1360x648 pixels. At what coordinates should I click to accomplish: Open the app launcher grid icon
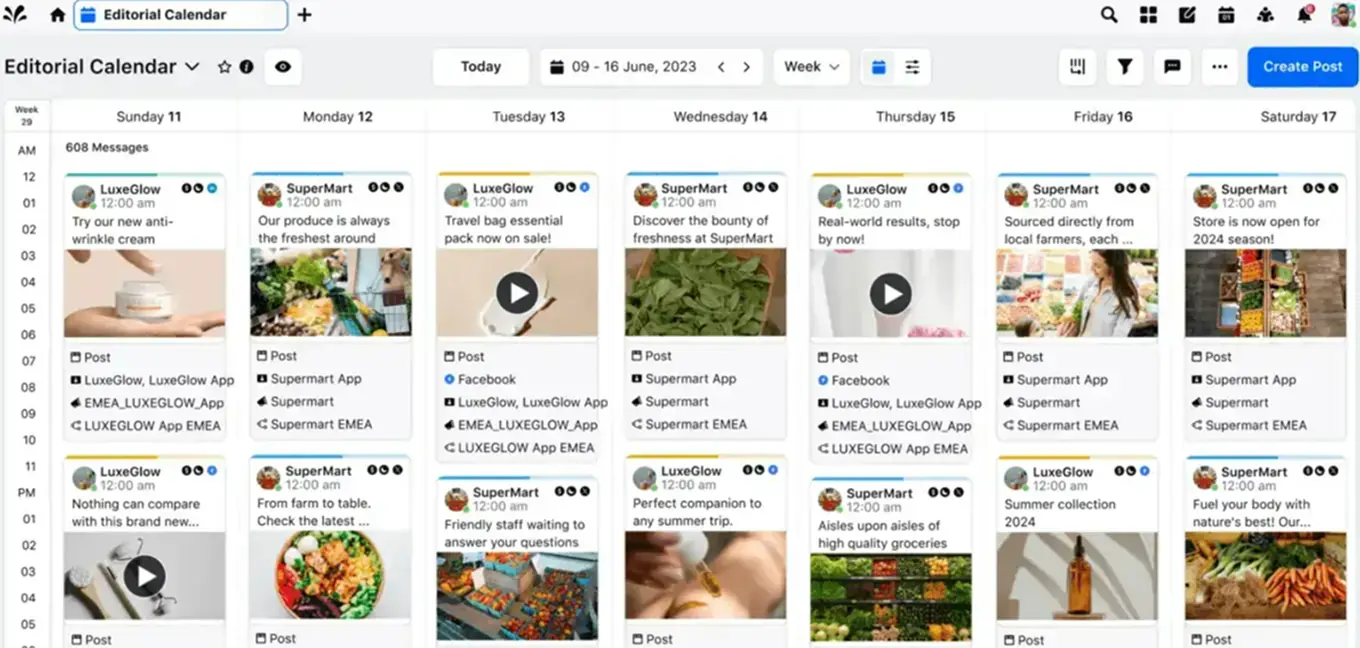coord(1148,15)
